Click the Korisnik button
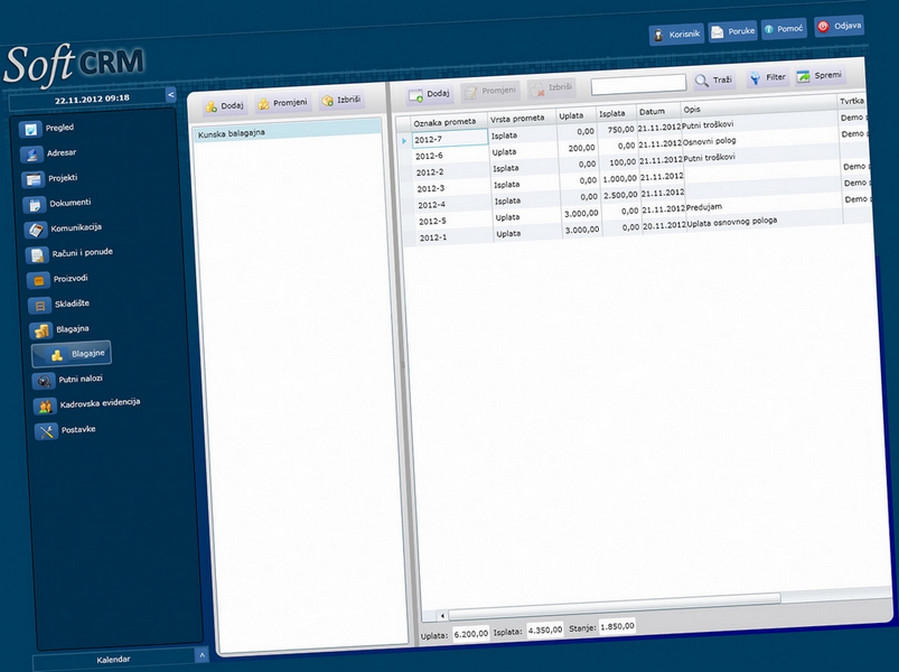Screen dimensions: 899x672 pyautogui.click(x=677, y=34)
